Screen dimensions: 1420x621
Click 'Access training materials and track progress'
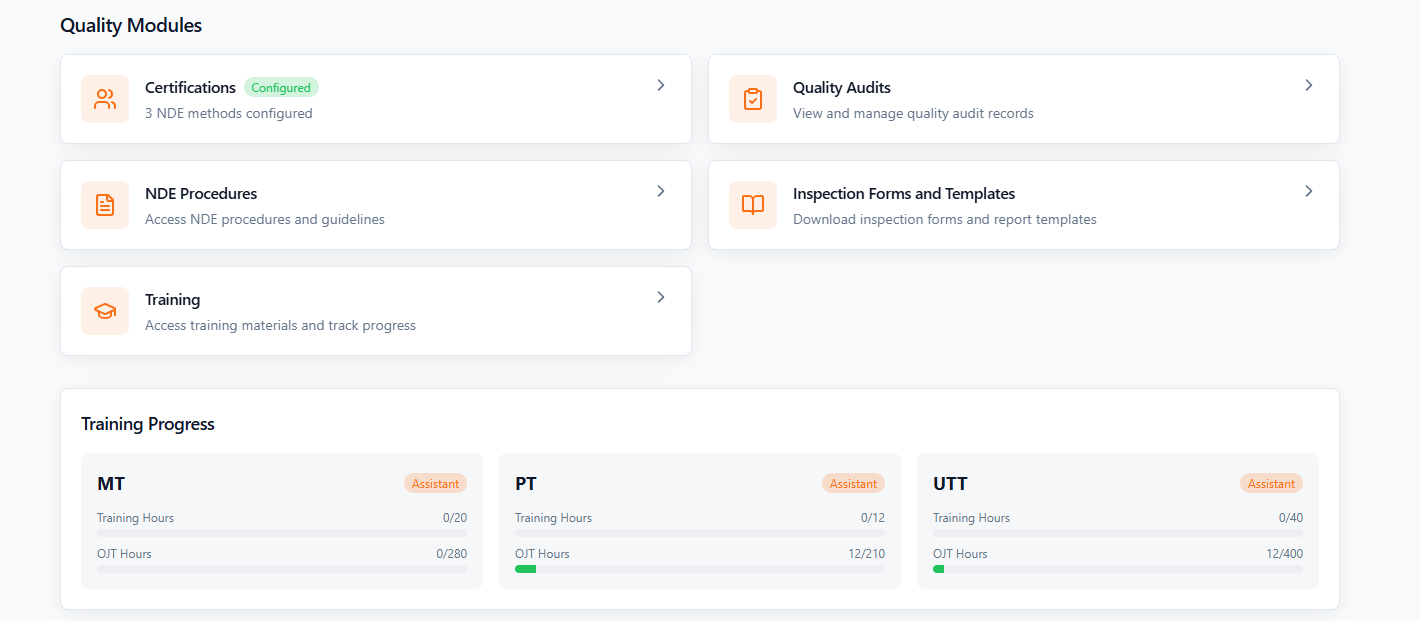pos(280,325)
